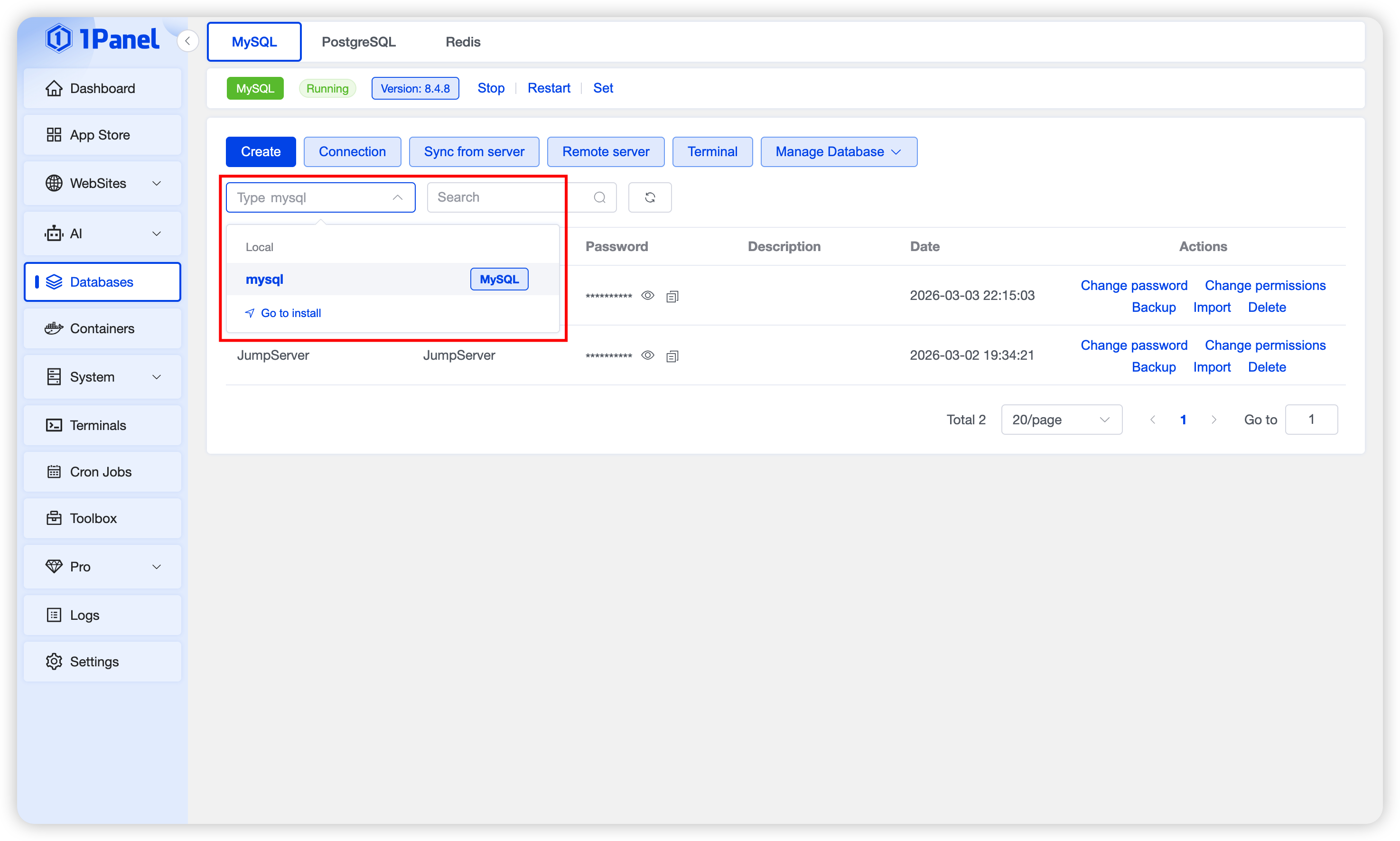
Task: Show password for the JumpServer database
Action: (x=647, y=355)
